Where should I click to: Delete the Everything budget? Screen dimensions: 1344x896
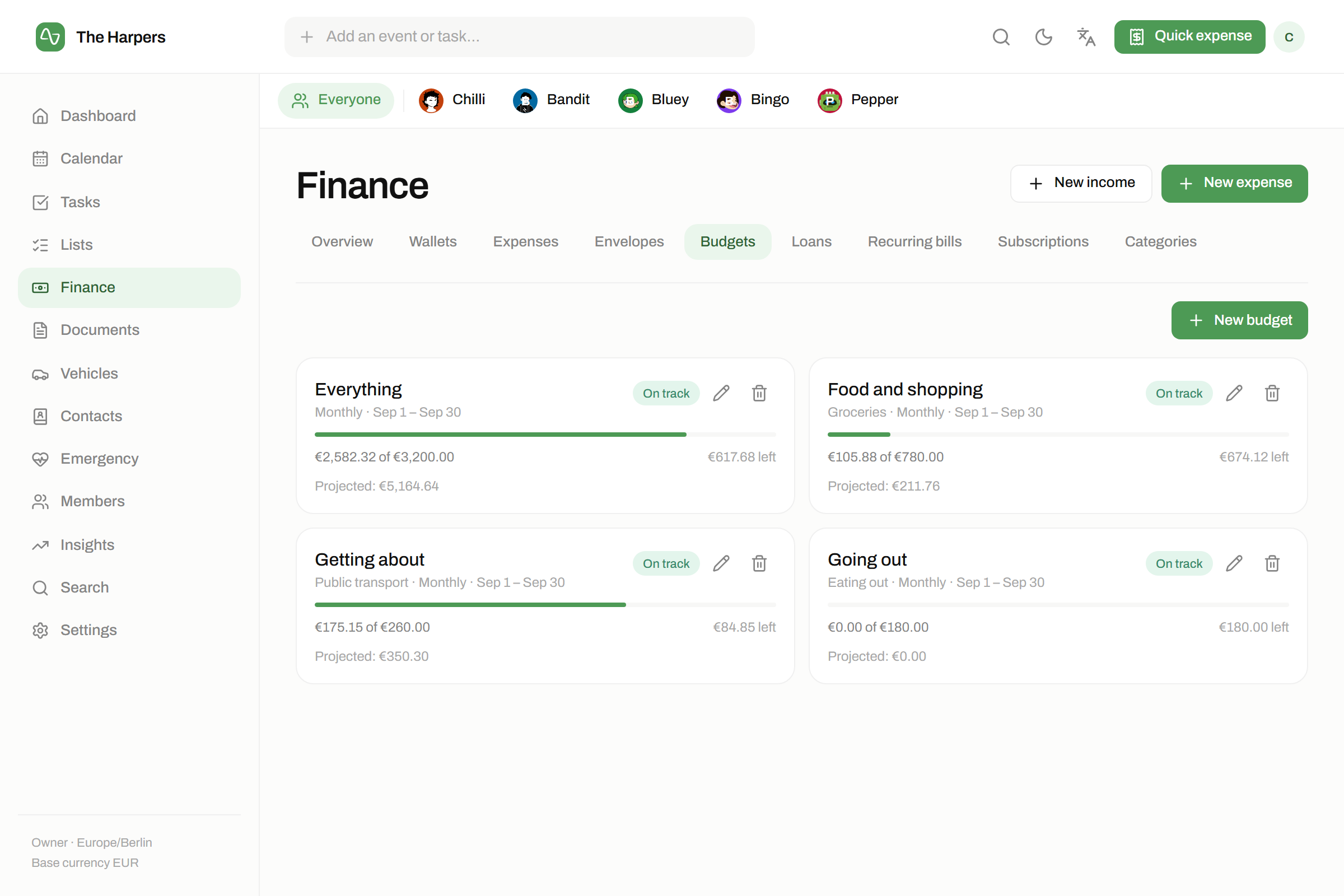pyautogui.click(x=759, y=393)
